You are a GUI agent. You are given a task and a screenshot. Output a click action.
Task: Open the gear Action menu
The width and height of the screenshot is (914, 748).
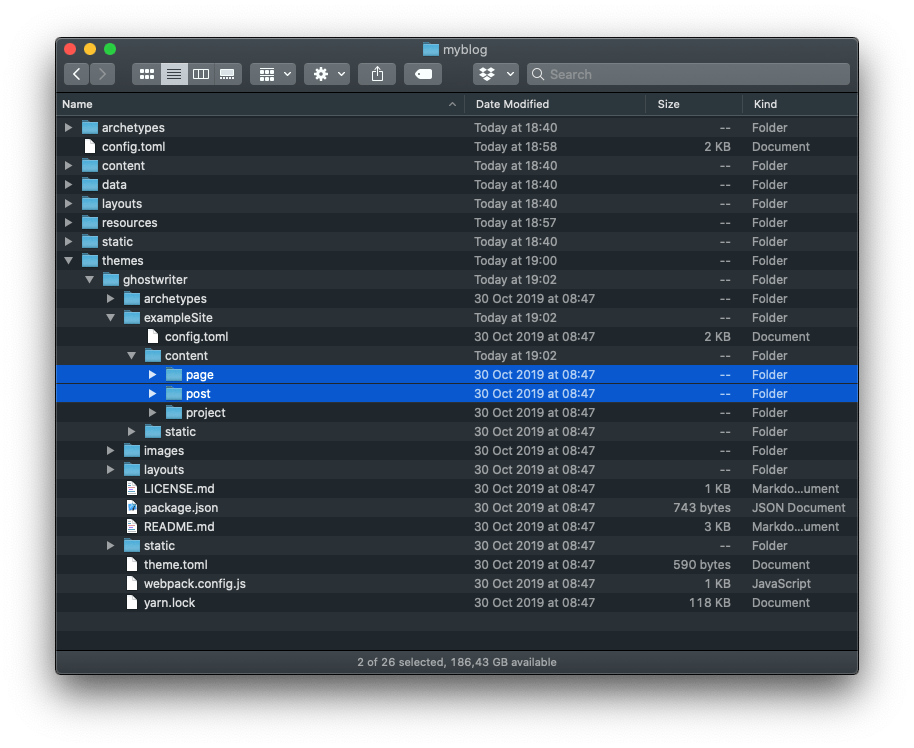click(327, 74)
